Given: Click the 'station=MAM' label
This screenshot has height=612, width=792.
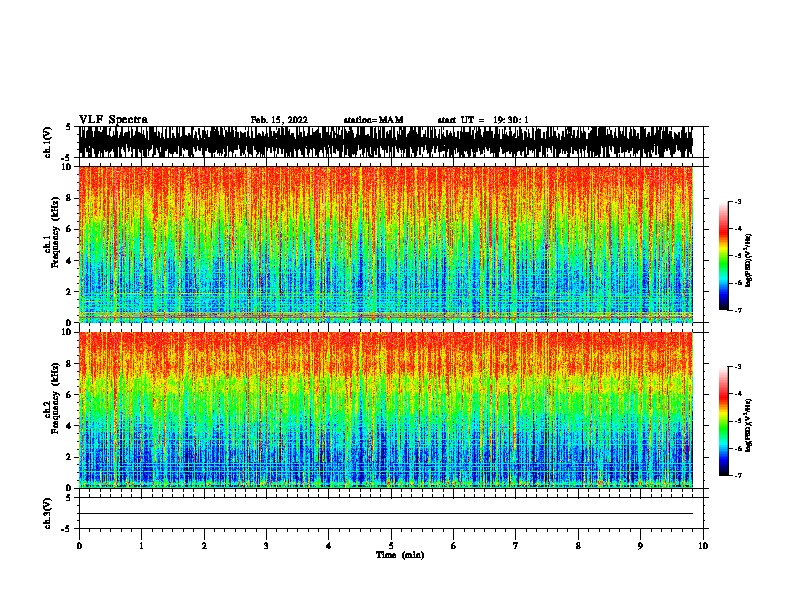Looking at the screenshot, I should (373, 120).
